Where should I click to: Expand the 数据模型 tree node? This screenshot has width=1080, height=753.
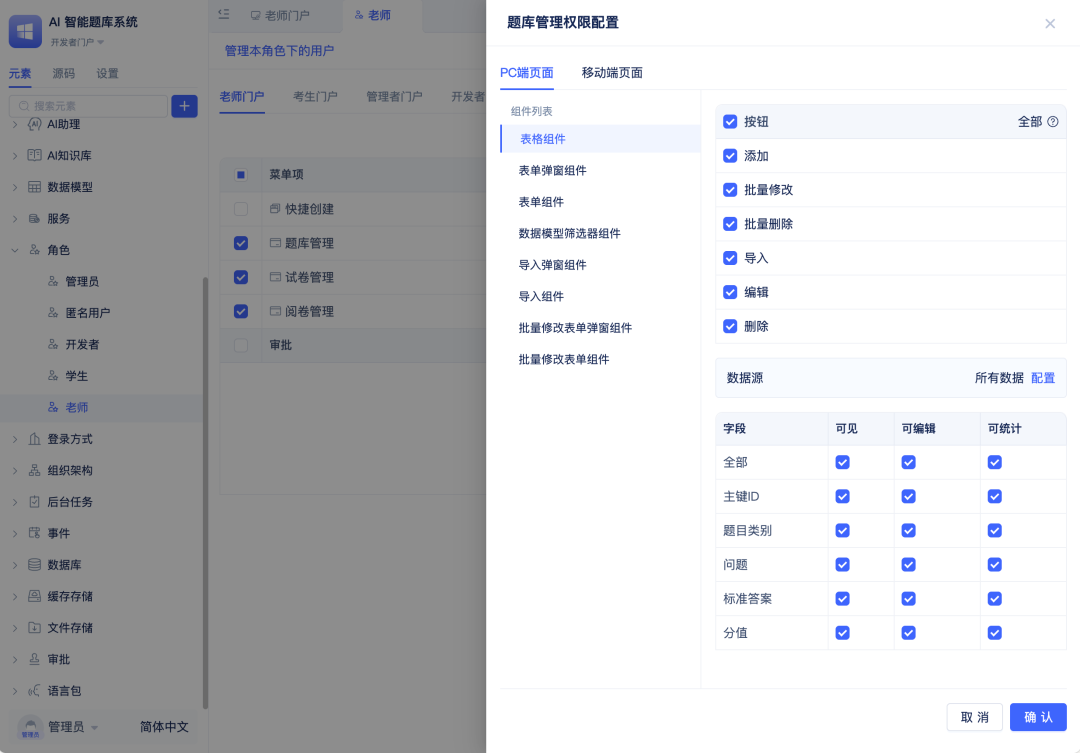click(15, 187)
